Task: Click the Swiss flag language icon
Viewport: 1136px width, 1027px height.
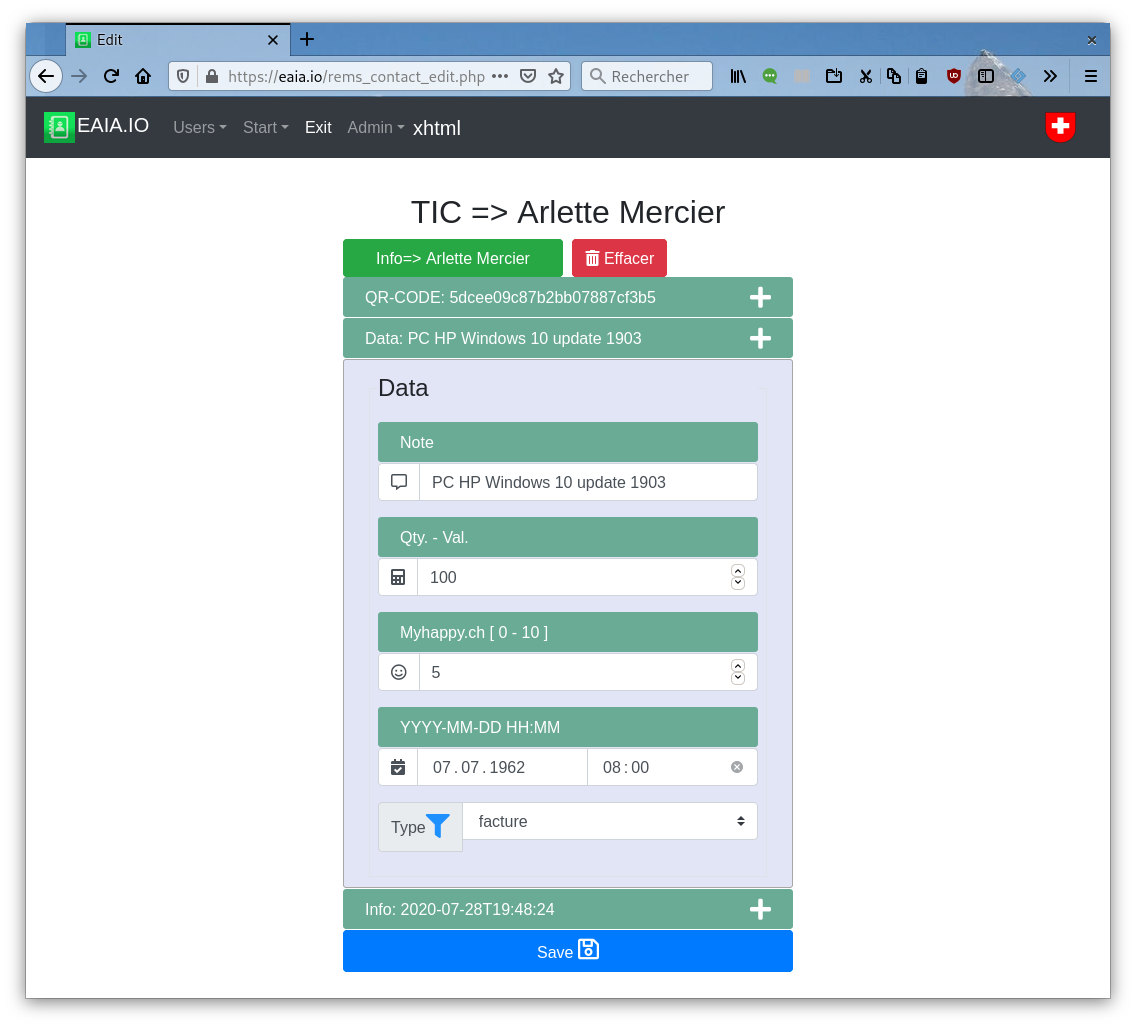Action: 1060,127
